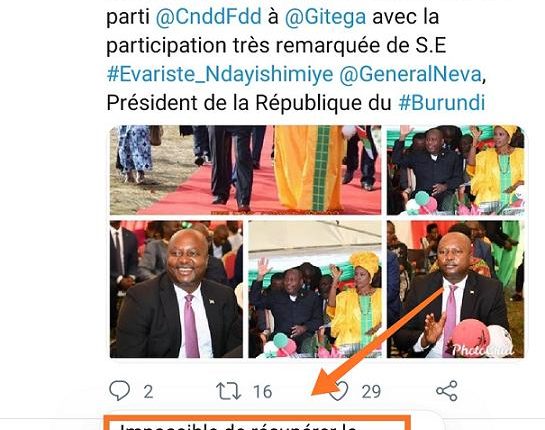Open the @CnddFdd mention link

click(x=208, y=16)
